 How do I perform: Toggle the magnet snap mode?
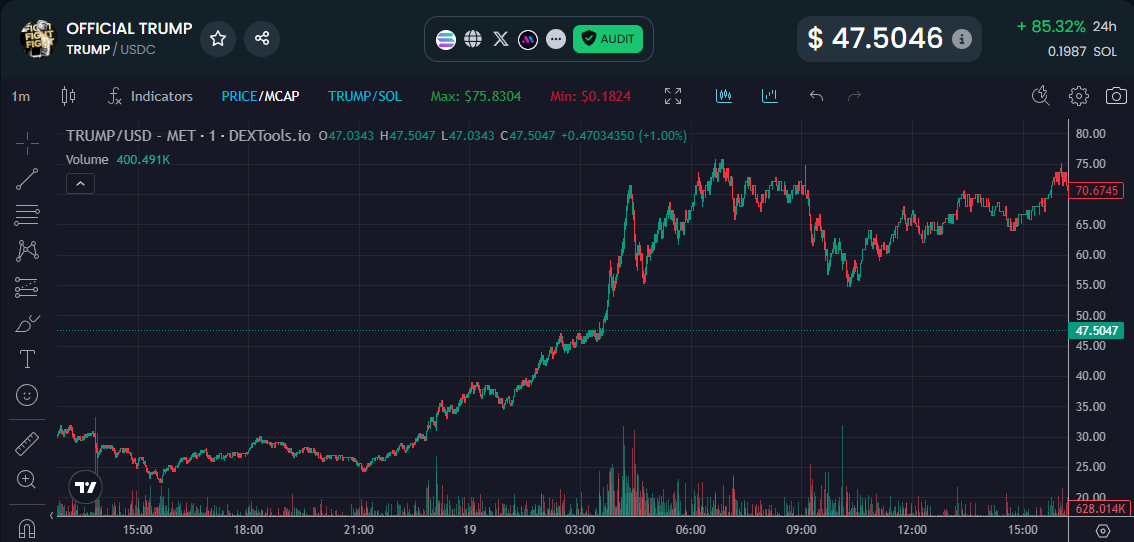click(27, 527)
